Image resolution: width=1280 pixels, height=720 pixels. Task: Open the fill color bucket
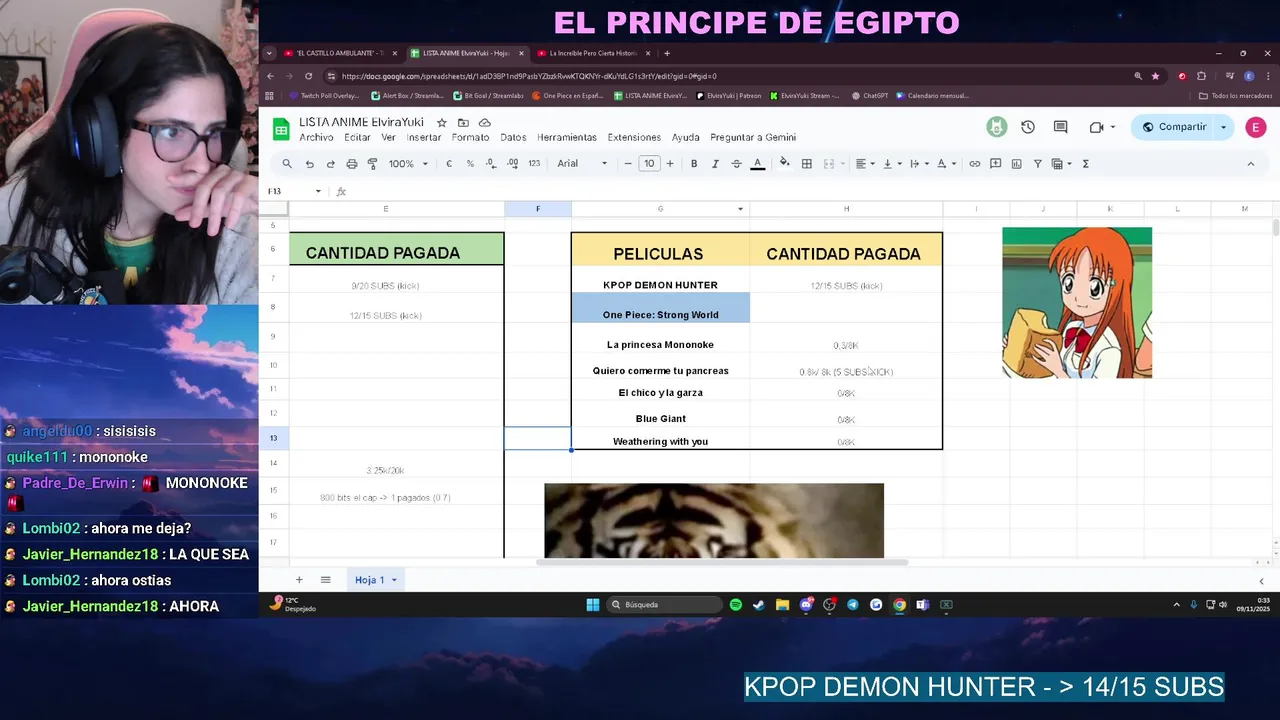pos(784,164)
